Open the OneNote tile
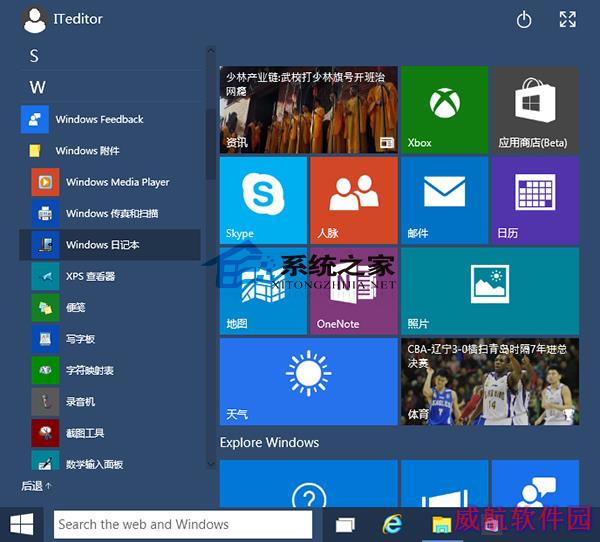This screenshot has width=600, height=542. tap(354, 291)
